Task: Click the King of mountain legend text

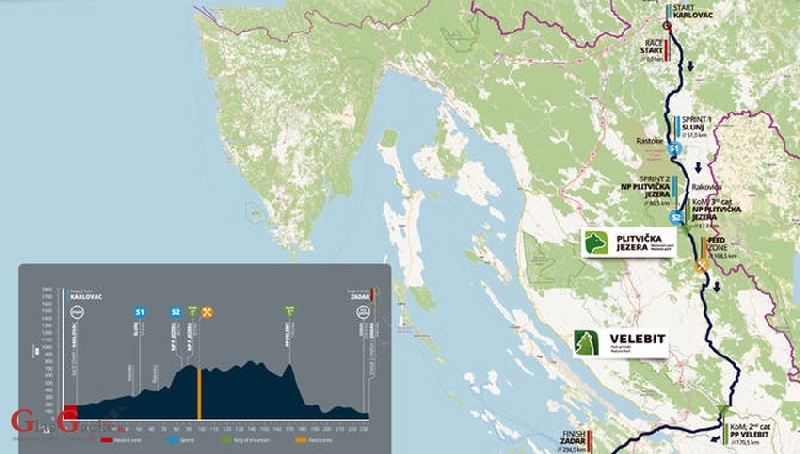Action: pyautogui.click(x=251, y=440)
